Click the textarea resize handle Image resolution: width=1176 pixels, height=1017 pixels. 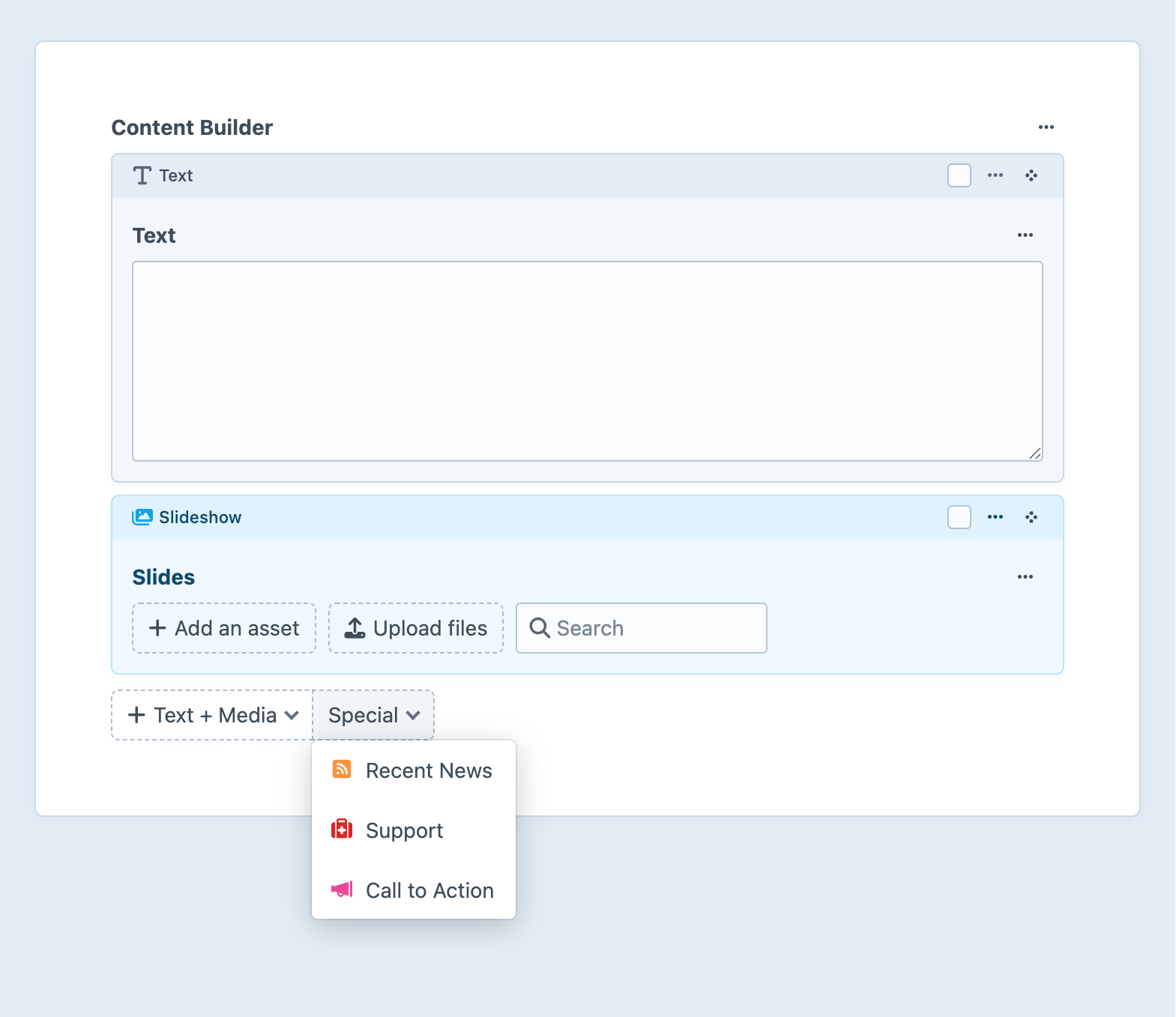tap(1035, 453)
